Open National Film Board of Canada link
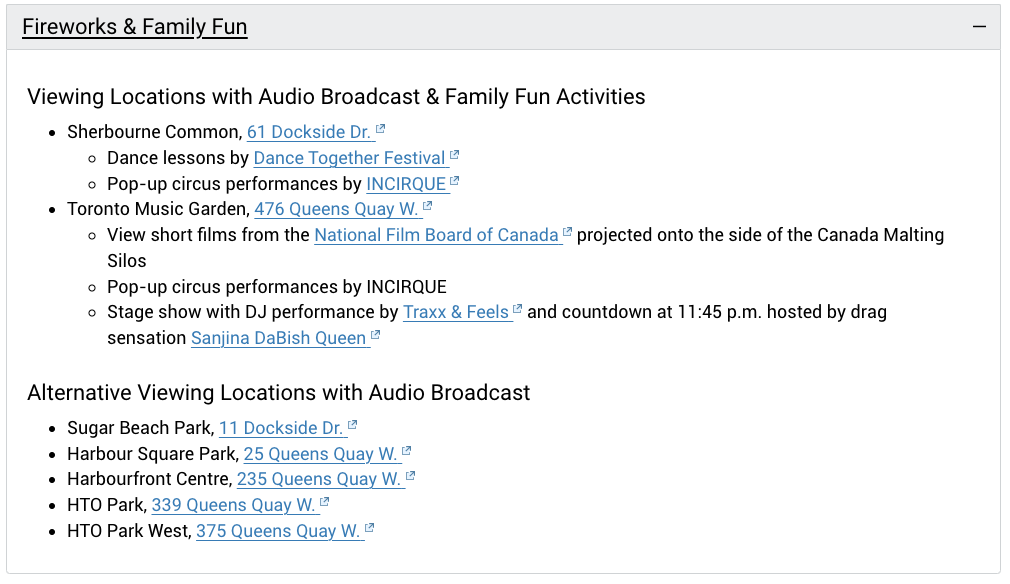This screenshot has height=584, width=1010. tap(436, 235)
